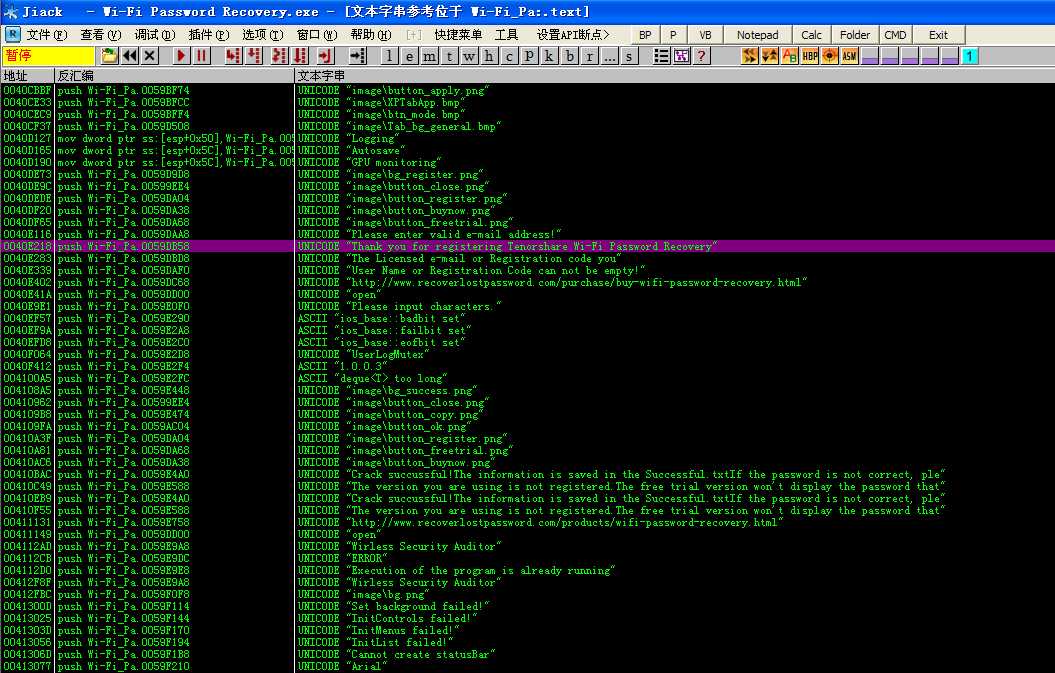The image size is (1055, 673).
Task: Click the Trace into icon
Action: 279,56
